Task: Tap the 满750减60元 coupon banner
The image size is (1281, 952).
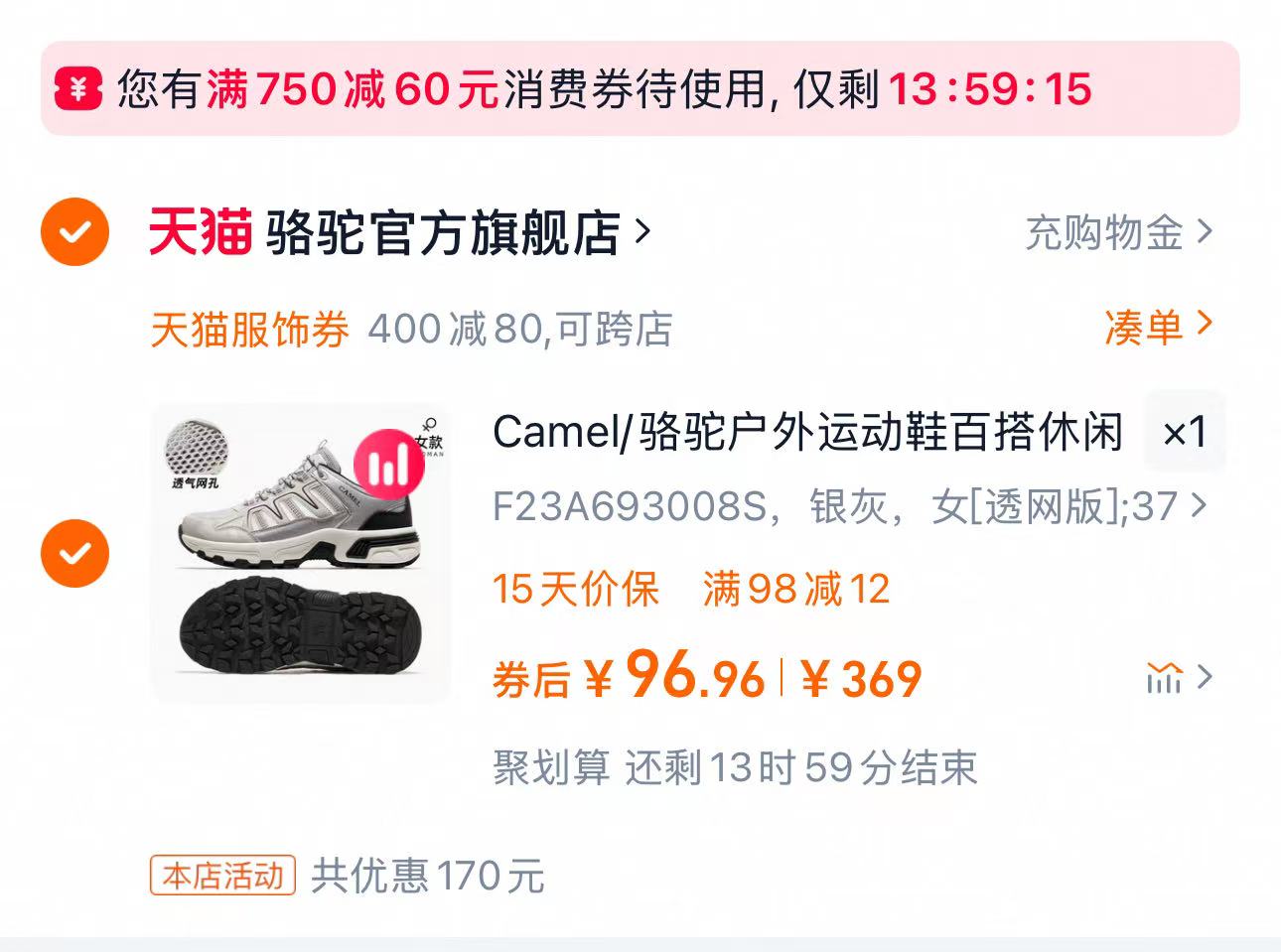Action: [640, 88]
